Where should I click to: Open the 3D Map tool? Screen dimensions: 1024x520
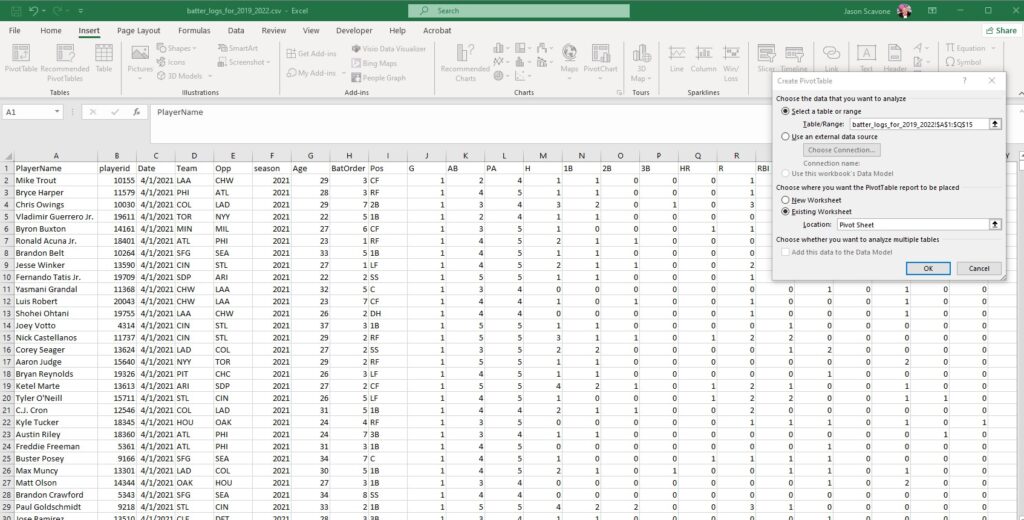(x=641, y=63)
